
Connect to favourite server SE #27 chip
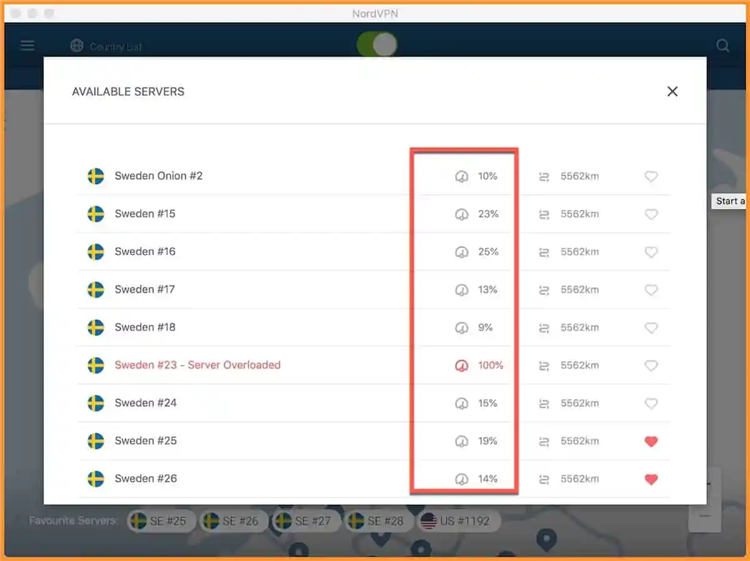307,521
